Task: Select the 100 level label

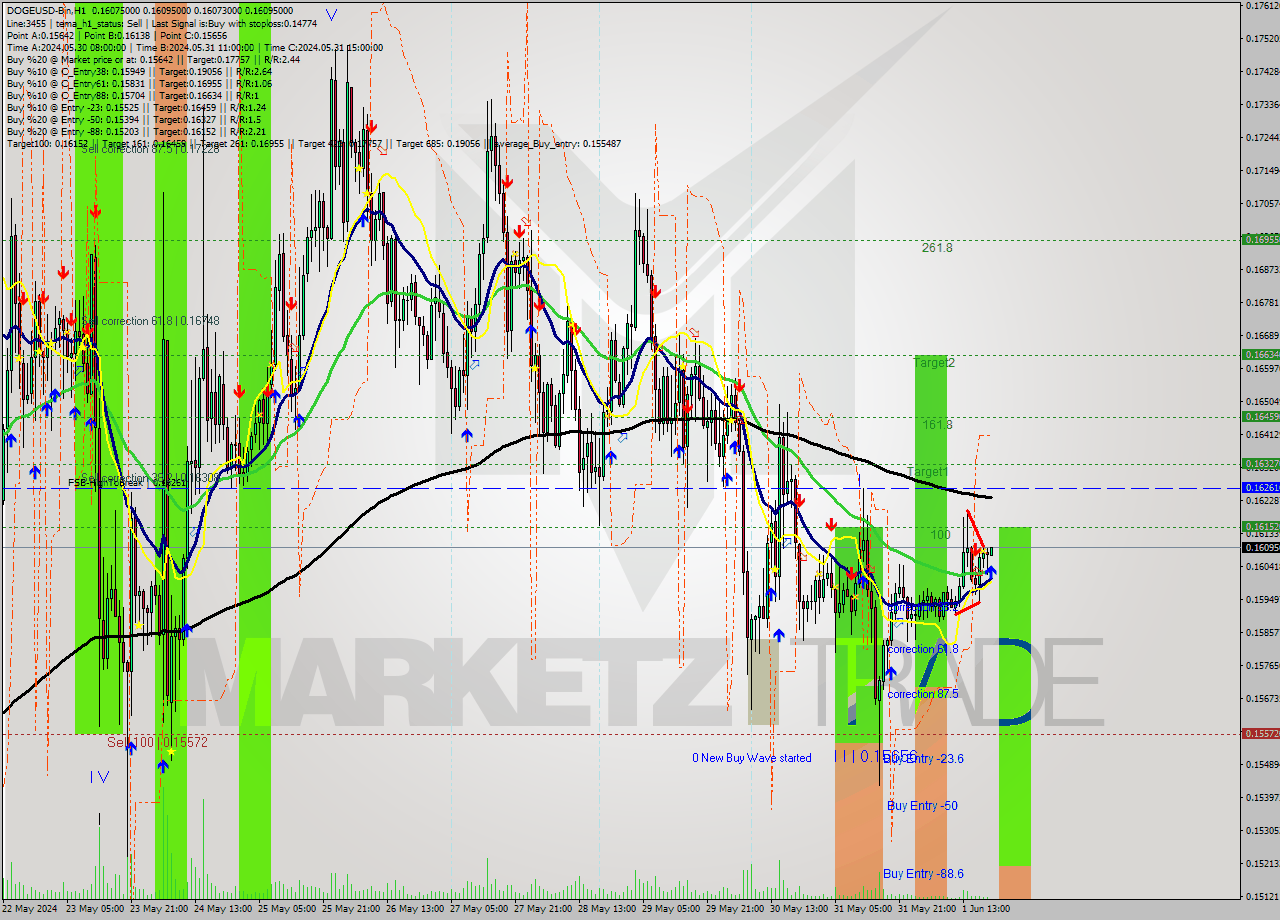Action: pyautogui.click(x=940, y=535)
